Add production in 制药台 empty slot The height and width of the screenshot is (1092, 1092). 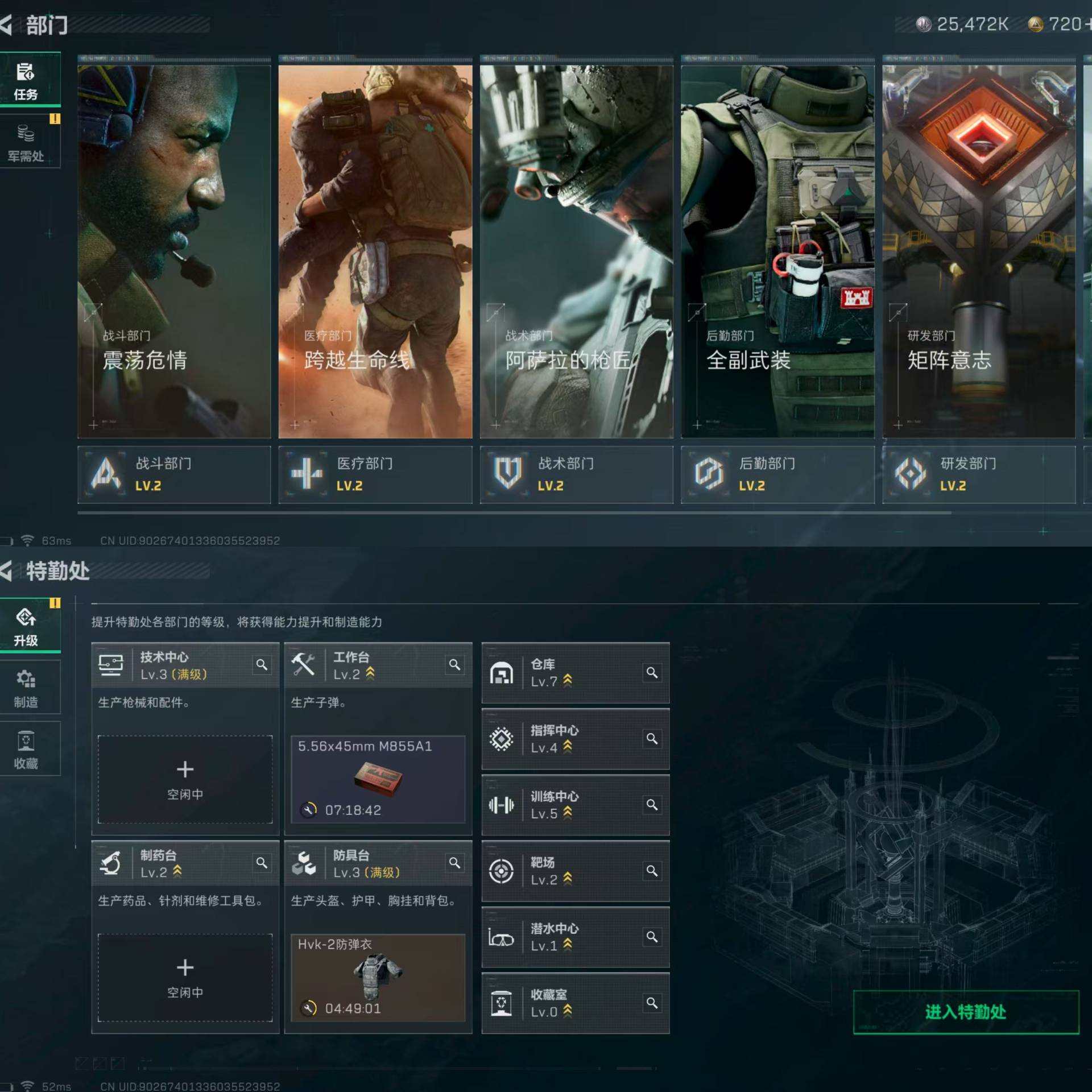tap(185, 977)
